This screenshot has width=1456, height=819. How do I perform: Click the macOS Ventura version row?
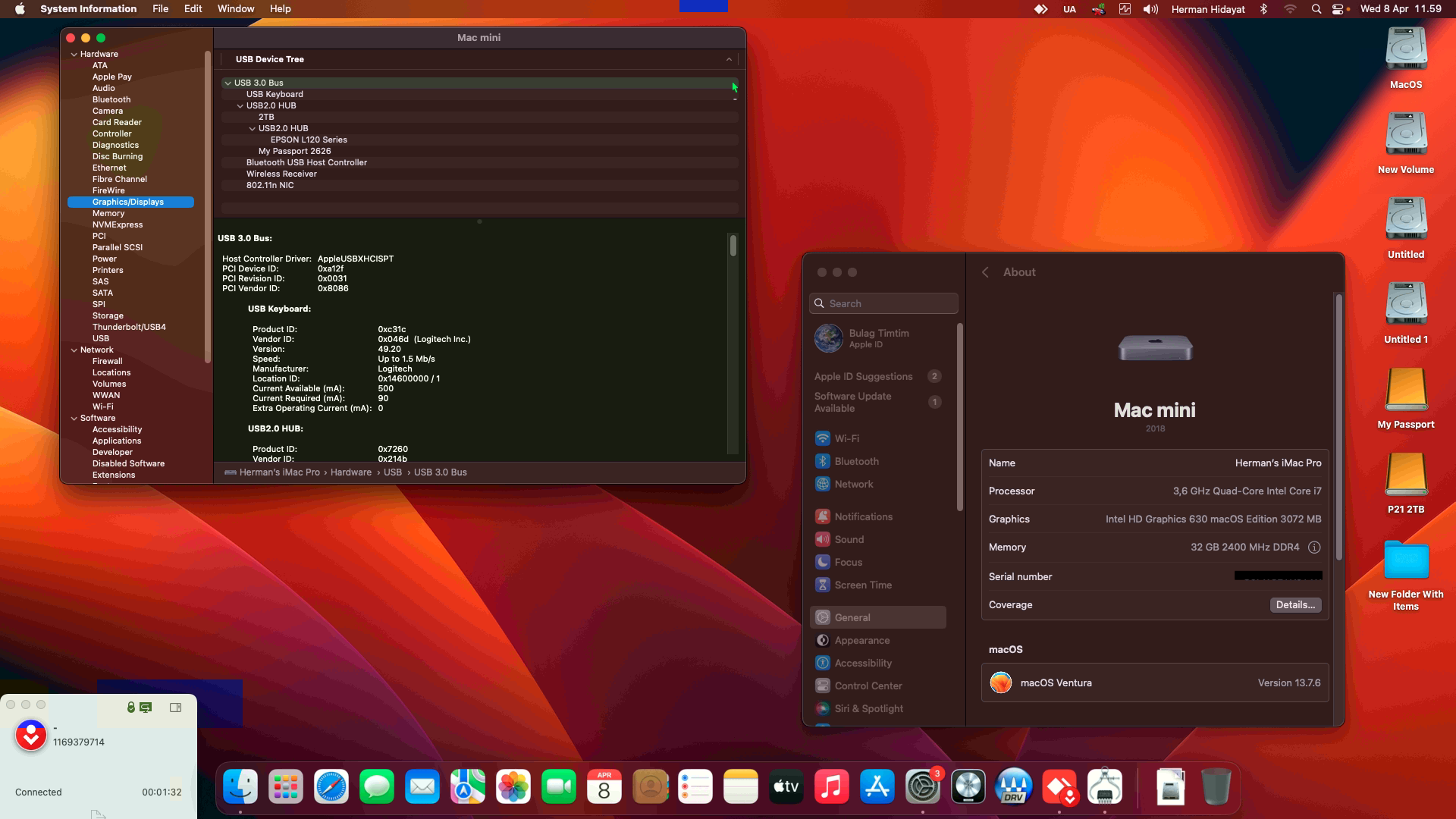pos(1155,683)
